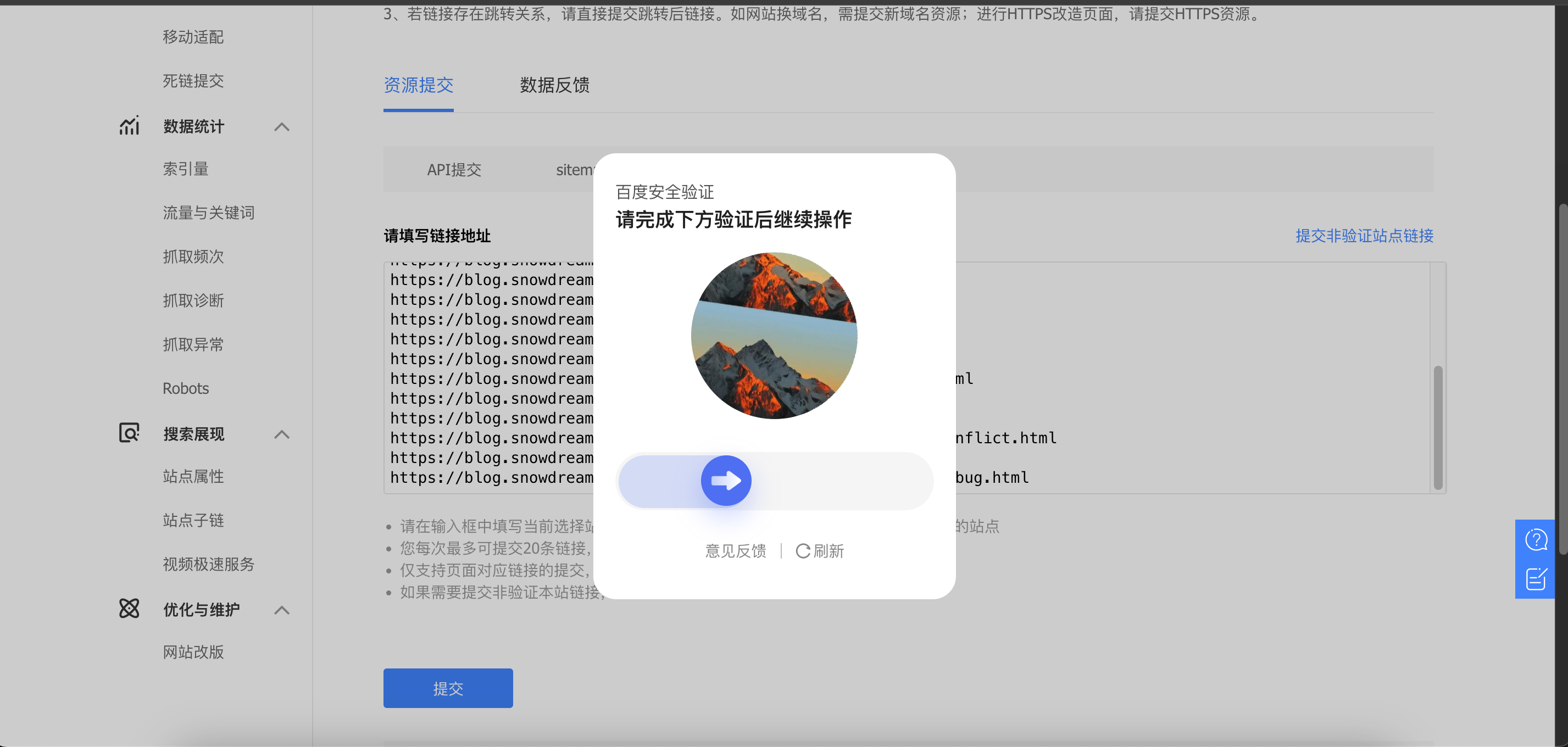Switch to the 数据反馈 tab
The image size is (1568, 747).
point(554,85)
